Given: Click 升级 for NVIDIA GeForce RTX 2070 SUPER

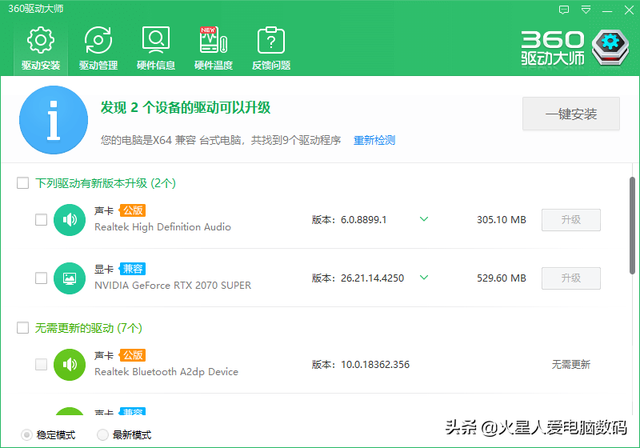Looking at the screenshot, I should [x=571, y=278].
